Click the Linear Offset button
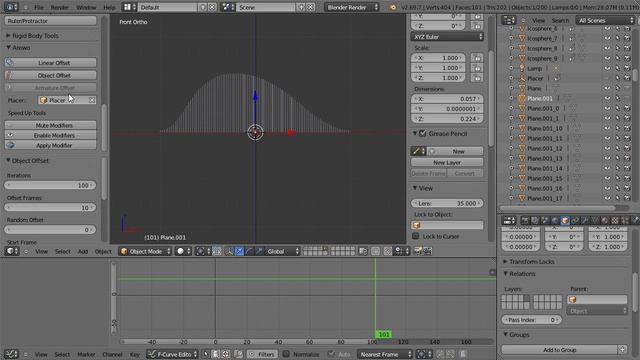The image size is (640, 360). [x=51, y=63]
